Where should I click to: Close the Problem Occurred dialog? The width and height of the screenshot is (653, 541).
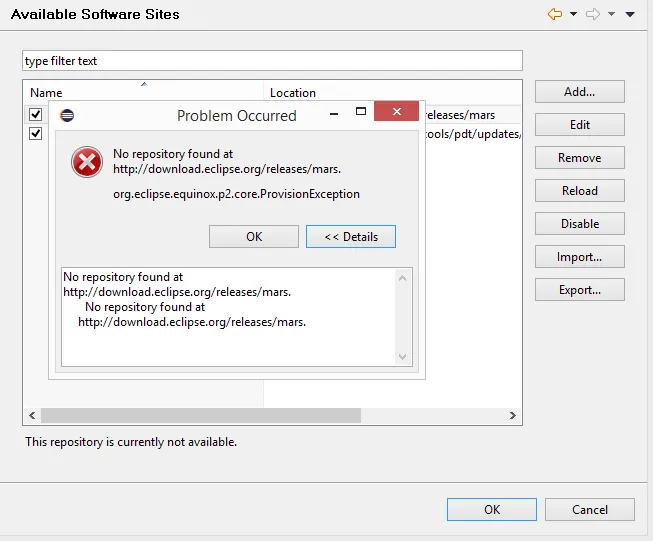click(396, 111)
